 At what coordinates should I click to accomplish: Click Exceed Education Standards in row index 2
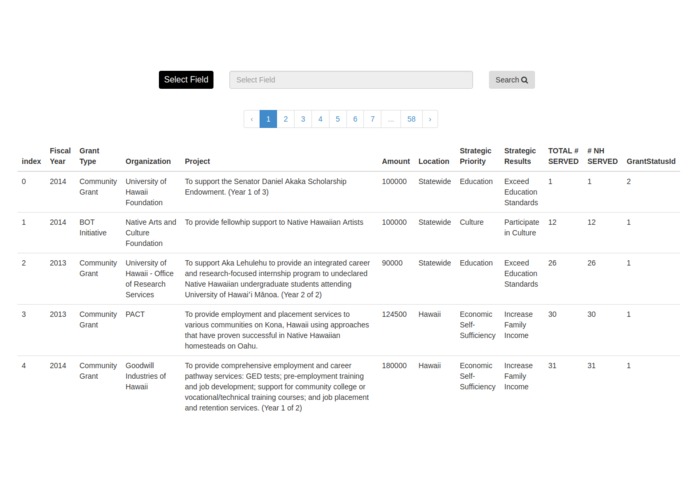click(521, 273)
